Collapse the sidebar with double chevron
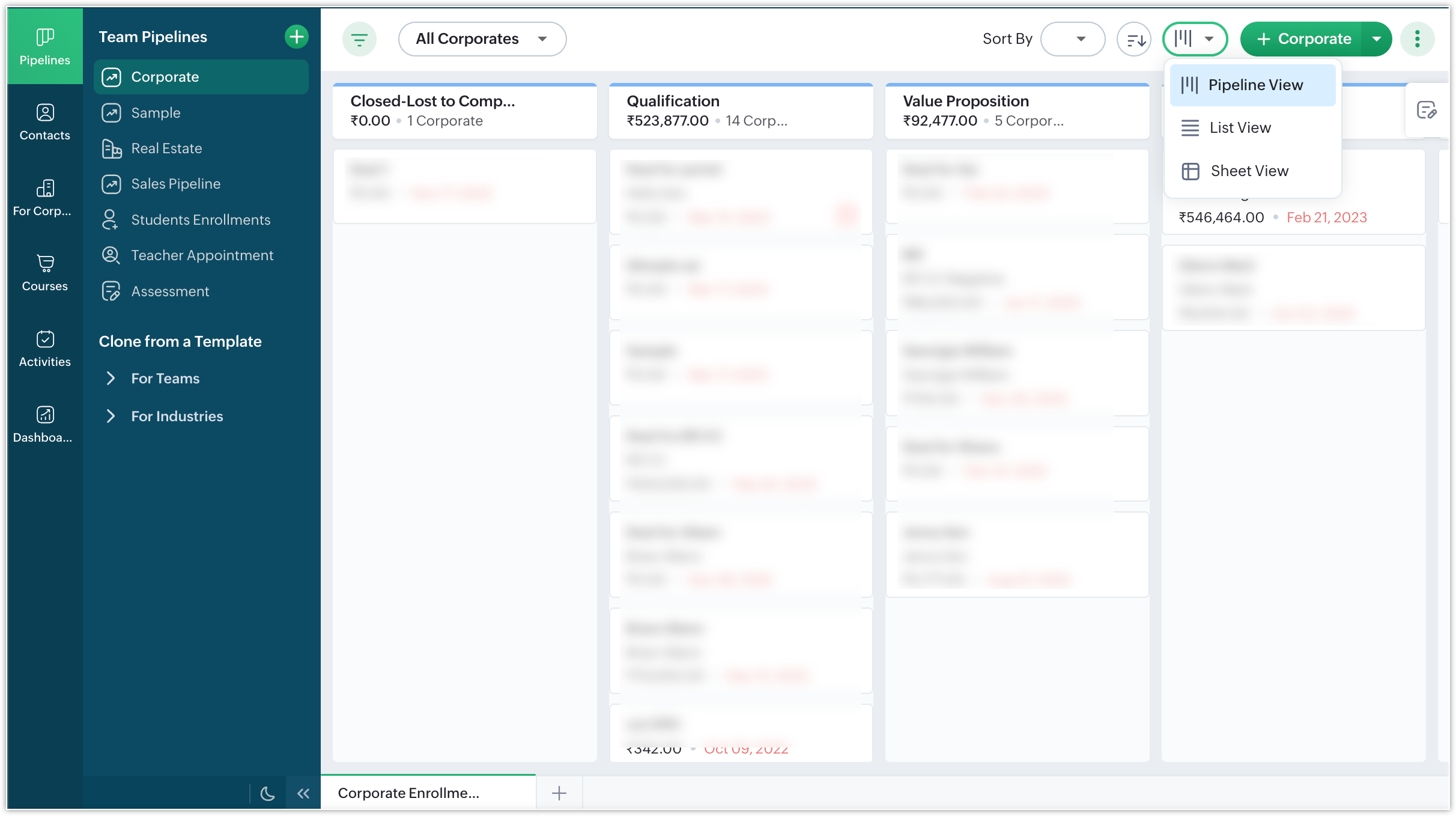The image size is (1456, 816). click(x=303, y=794)
